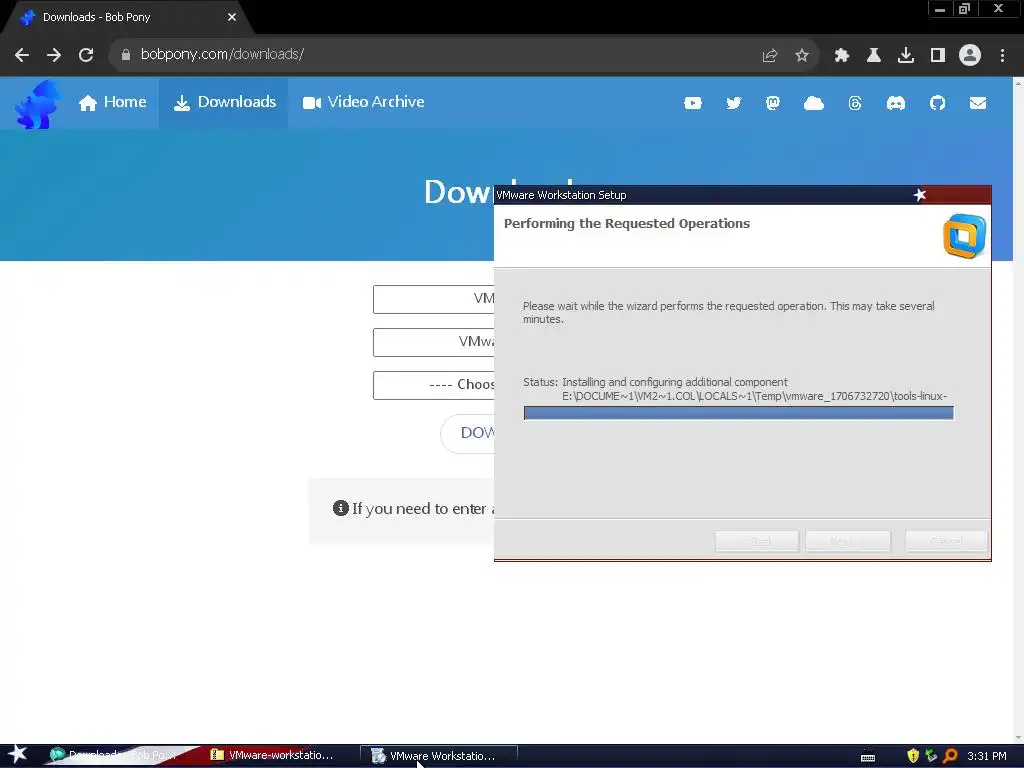Click the installation progress bar

739,413
